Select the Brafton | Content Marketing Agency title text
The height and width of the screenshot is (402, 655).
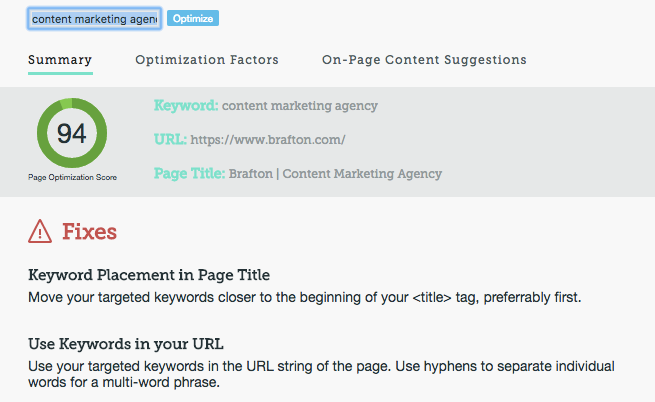tap(335, 174)
